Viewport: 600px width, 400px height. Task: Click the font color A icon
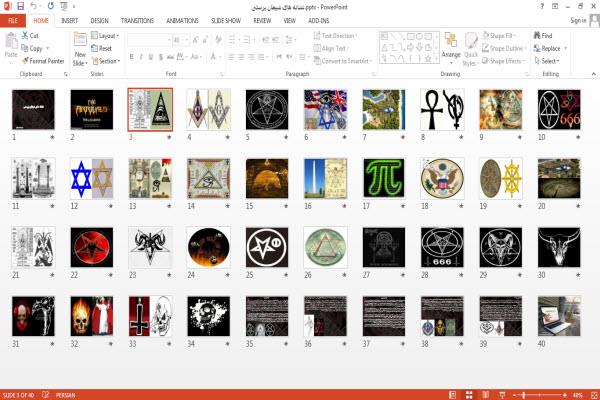point(213,57)
